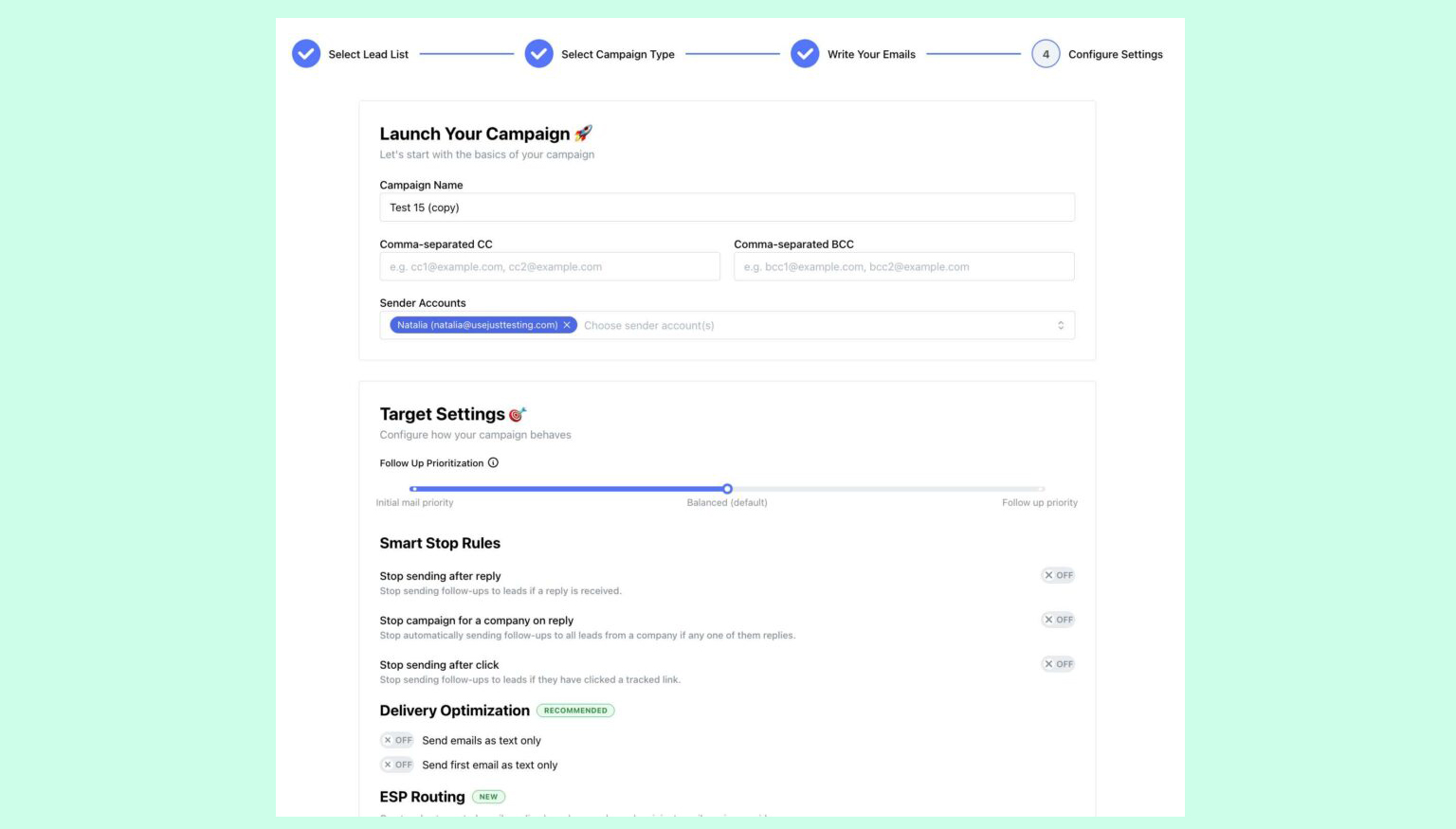The height and width of the screenshot is (829, 1456).
Task: Open the Follow Up Prioritization info tooltip
Action: [493, 462]
